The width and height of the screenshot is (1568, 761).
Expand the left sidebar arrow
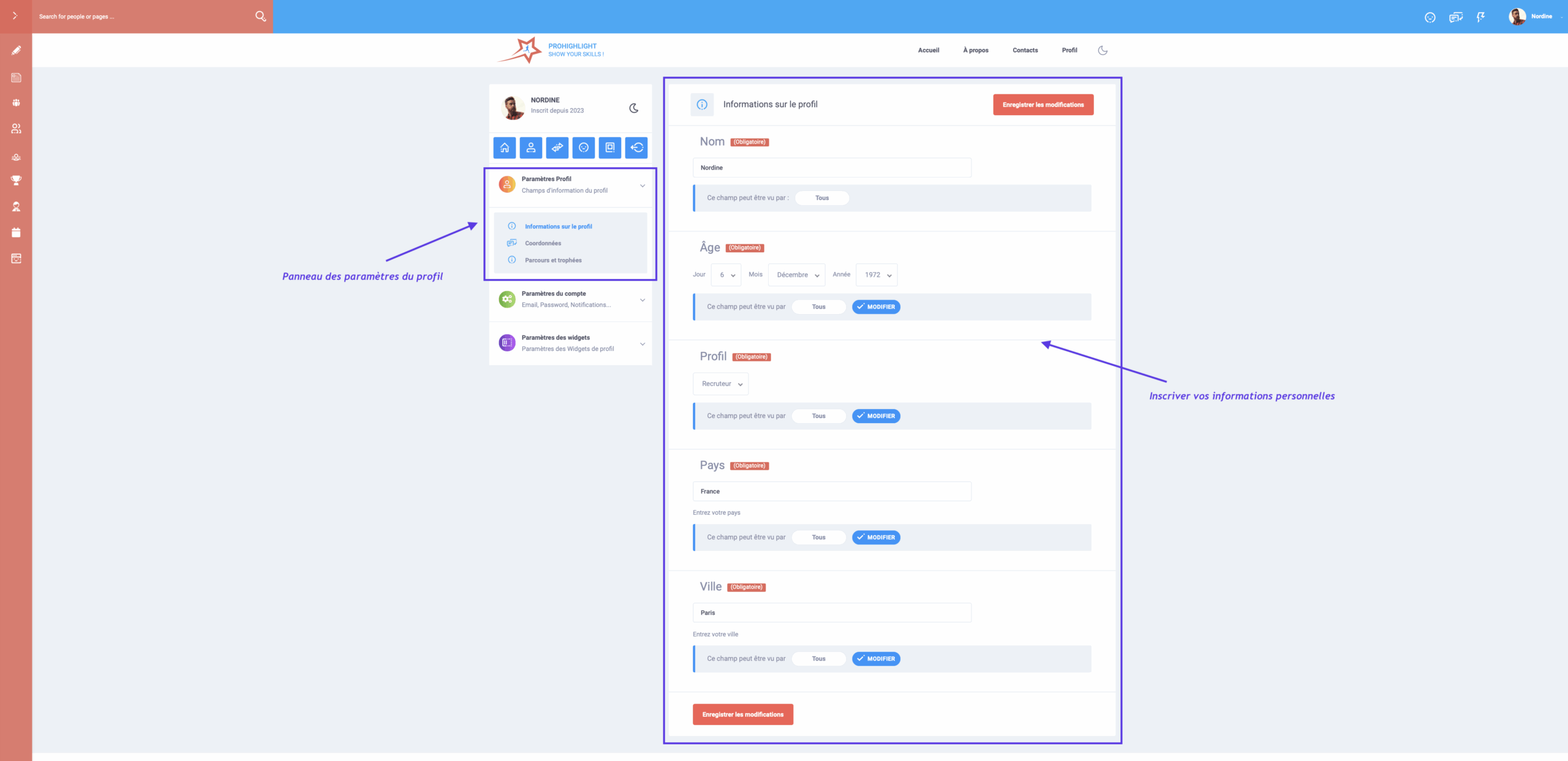pyautogui.click(x=15, y=16)
